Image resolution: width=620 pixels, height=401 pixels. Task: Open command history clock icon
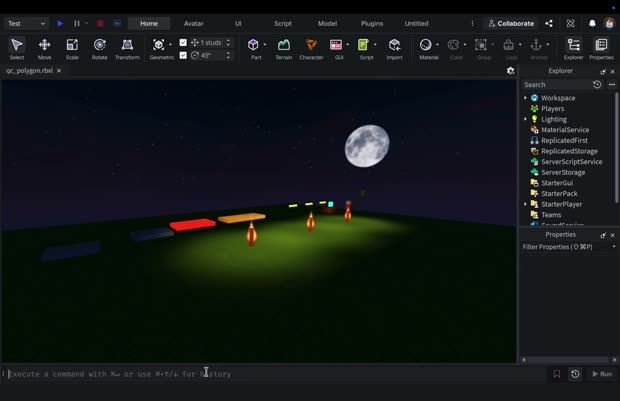coord(575,374)
